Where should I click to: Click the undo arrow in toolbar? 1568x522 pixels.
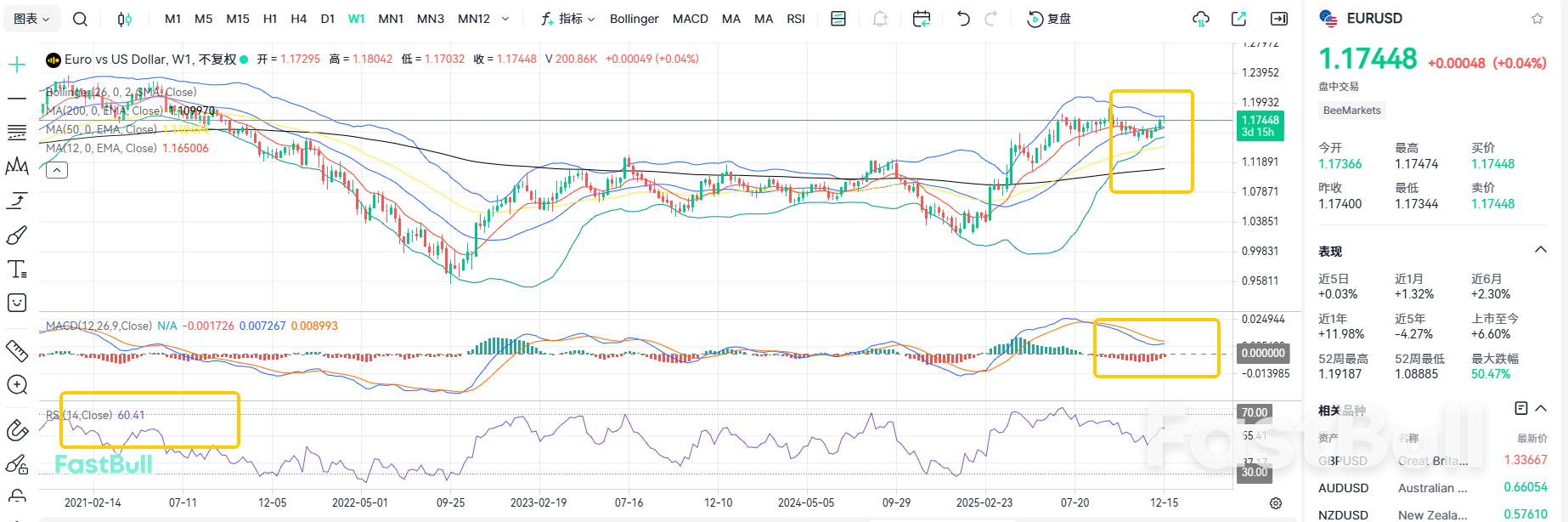(x=962, y=19)
